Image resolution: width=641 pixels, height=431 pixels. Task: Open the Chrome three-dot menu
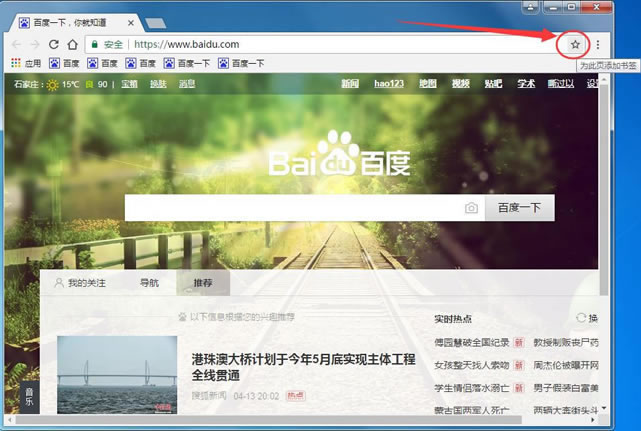597,44
